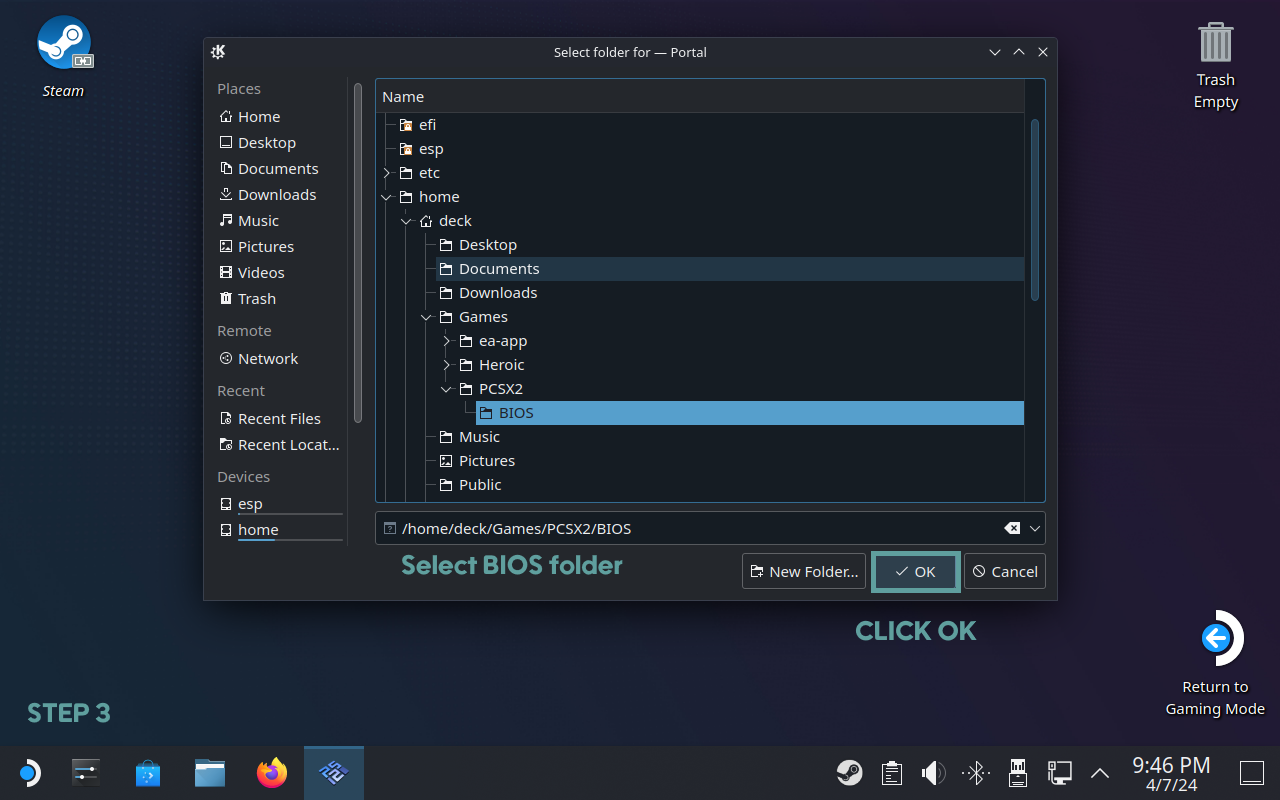Select the BIOS folder in tree

pos(516,413)
